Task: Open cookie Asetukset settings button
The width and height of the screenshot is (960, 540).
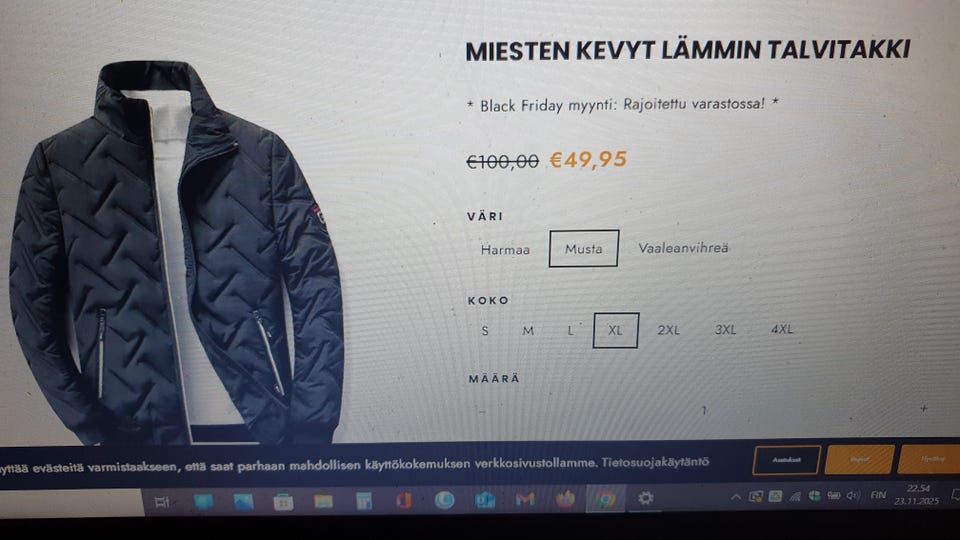Action: click(x=786, y=460)
